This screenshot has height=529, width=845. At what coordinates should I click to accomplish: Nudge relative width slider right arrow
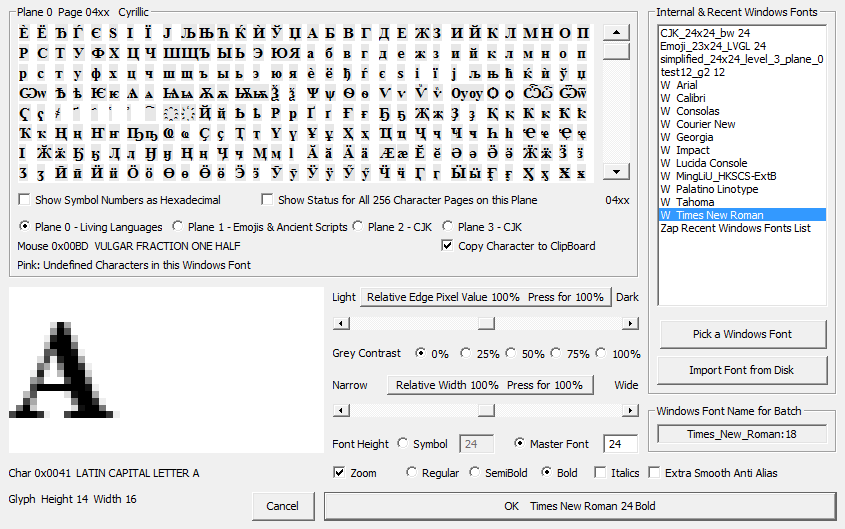tap(630, 410)
